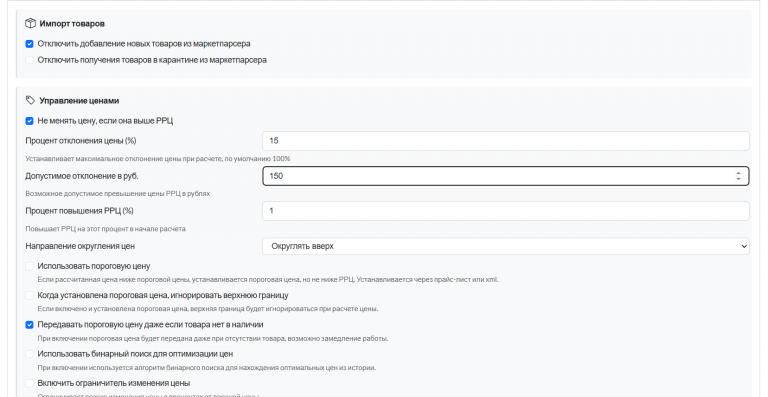Check Включить ограничитель изменения цены
Screen dimensions: 768x397
point(29,383)
